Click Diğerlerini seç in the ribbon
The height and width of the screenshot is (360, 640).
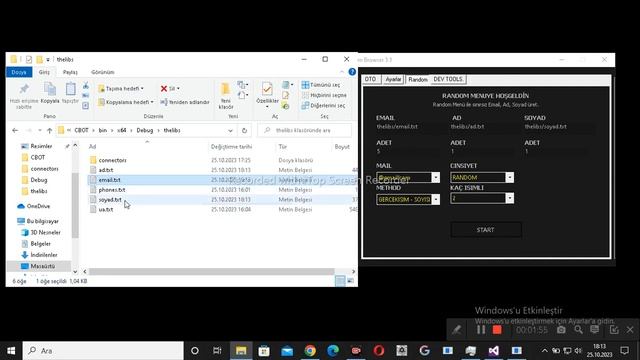click(323, 105)
